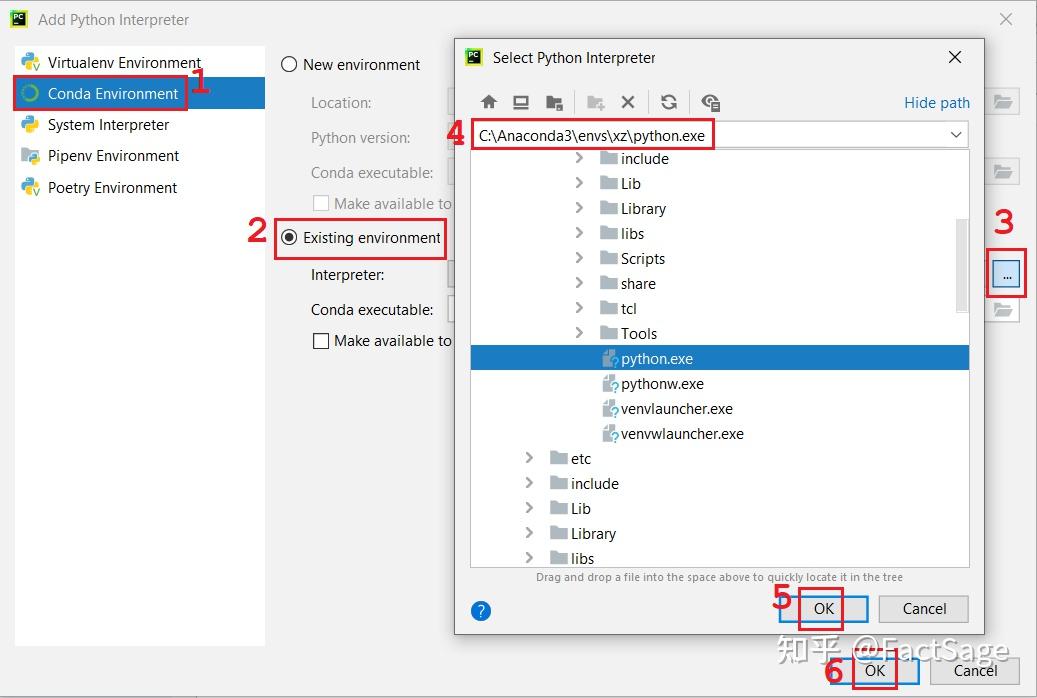Screen dimensions: 1037x698
Task: Close the Select Python Interpreter dialog
Action: pyautogui.click(x=954, y=58)
